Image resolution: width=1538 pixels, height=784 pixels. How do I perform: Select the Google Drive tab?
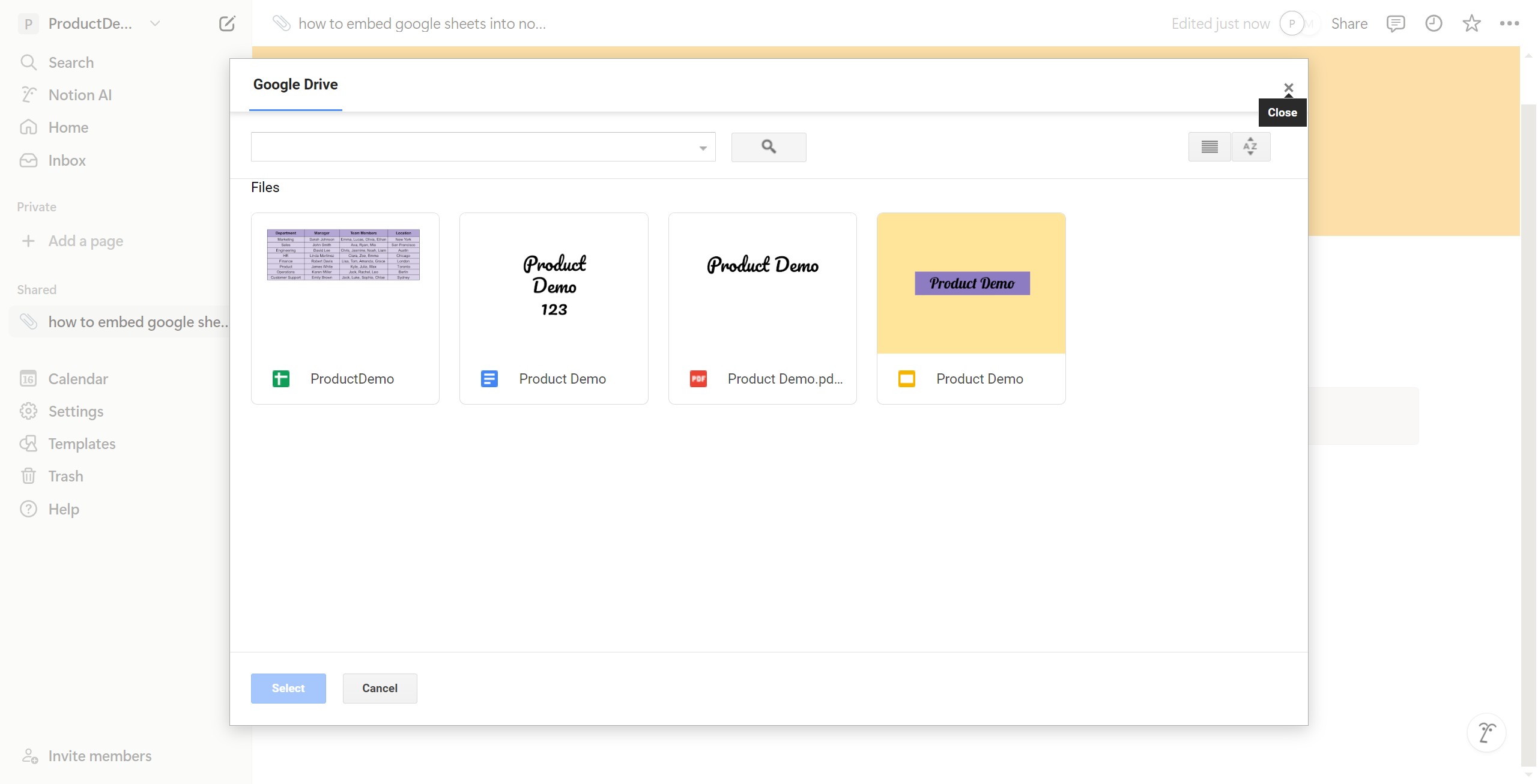(x=295, y=85)
